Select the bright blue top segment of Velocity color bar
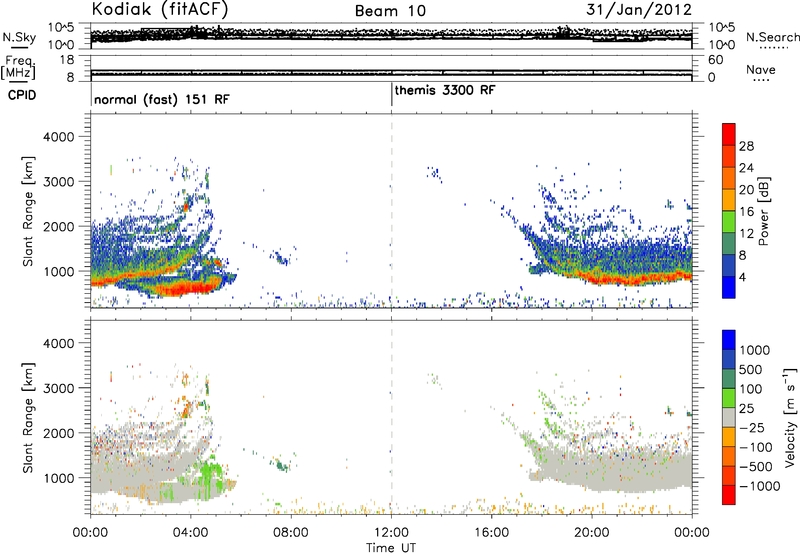The height and width of the screenshot is (554, 800). (729, 340)
